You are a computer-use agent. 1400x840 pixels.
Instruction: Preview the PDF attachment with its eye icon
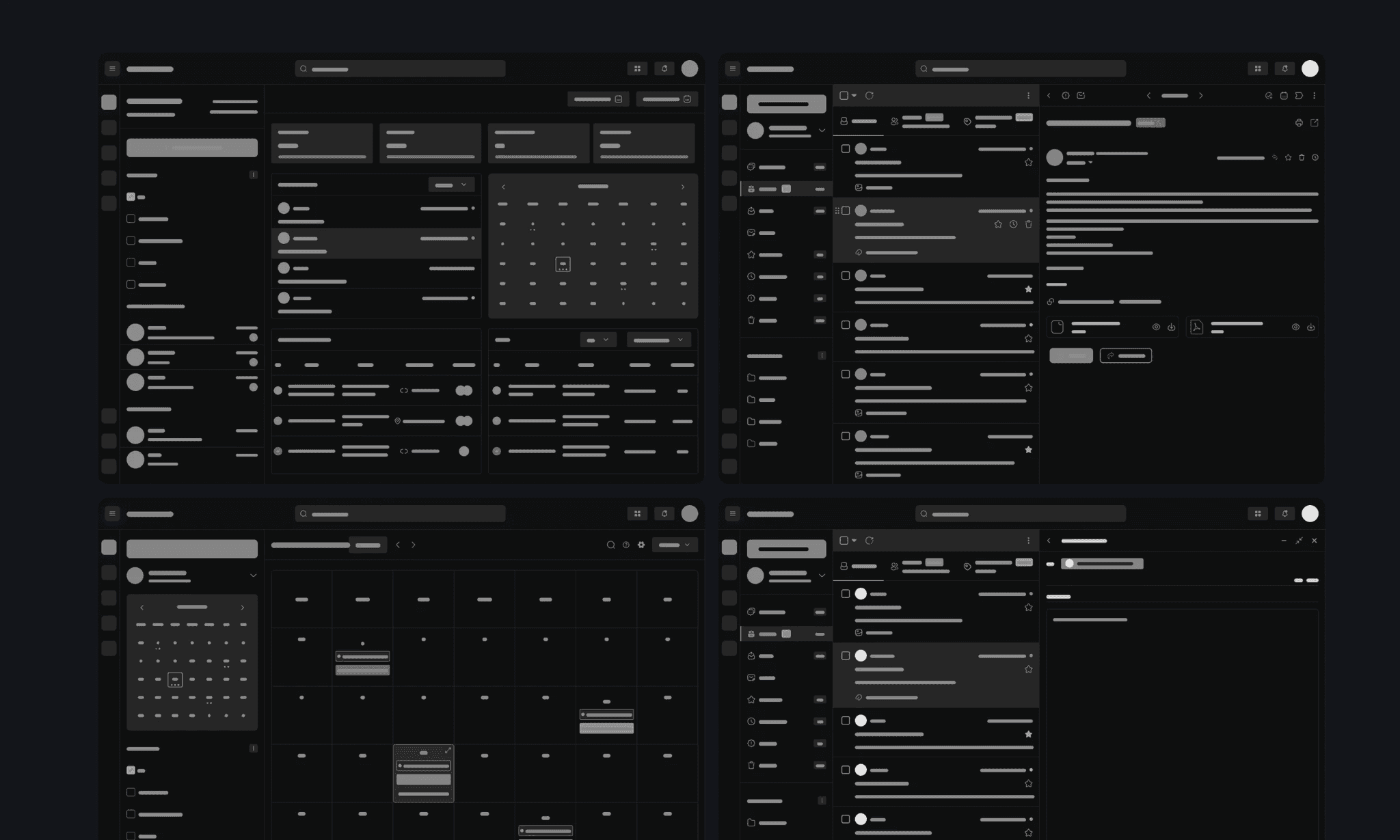pyautogui.click(x=1295, y=327)
